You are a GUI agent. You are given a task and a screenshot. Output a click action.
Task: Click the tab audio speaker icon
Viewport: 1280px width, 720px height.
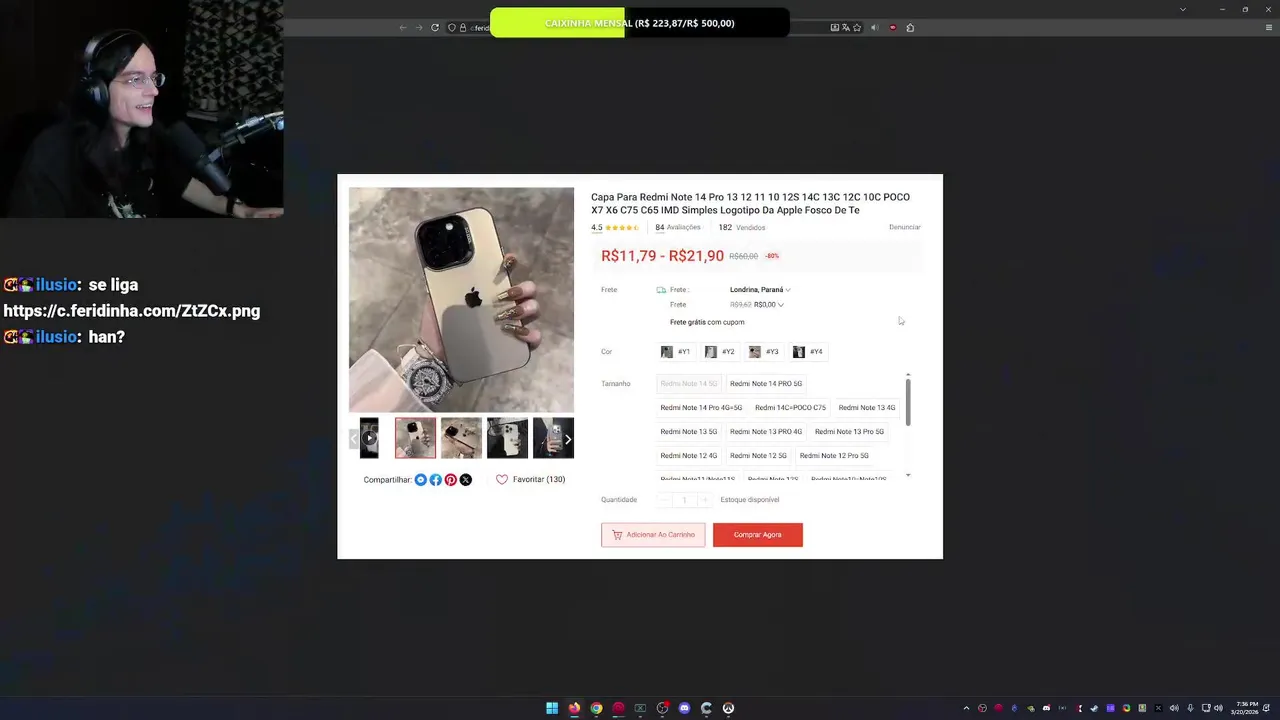click(874, 27)
